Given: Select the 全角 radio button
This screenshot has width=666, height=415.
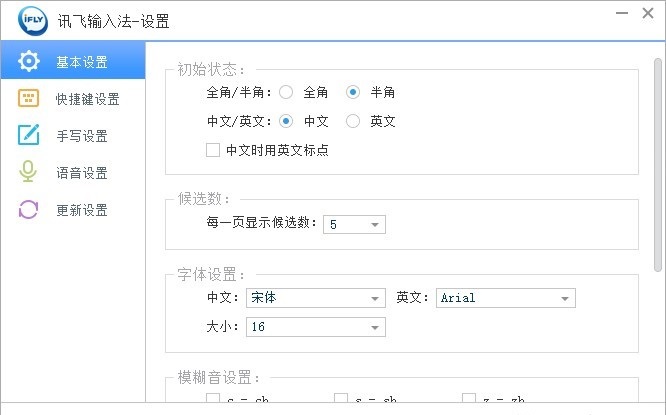Looking at the screenshot, I should tap(286, 92).
